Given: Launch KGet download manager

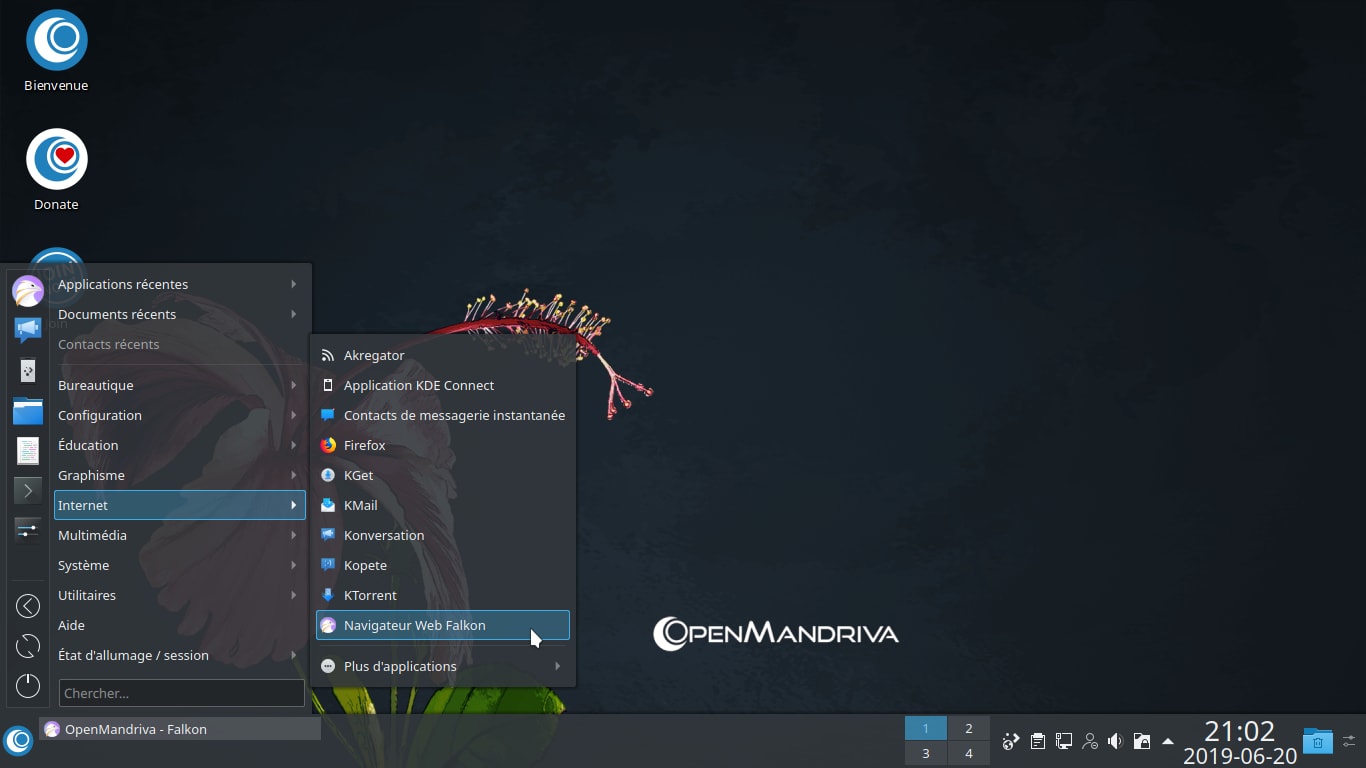Looking at the screenshot, I should tap(443, 475).
